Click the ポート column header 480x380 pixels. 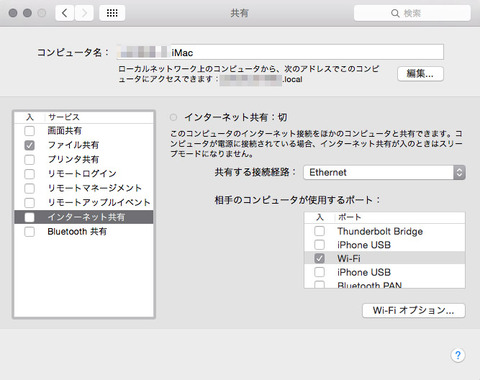[349, 217]
